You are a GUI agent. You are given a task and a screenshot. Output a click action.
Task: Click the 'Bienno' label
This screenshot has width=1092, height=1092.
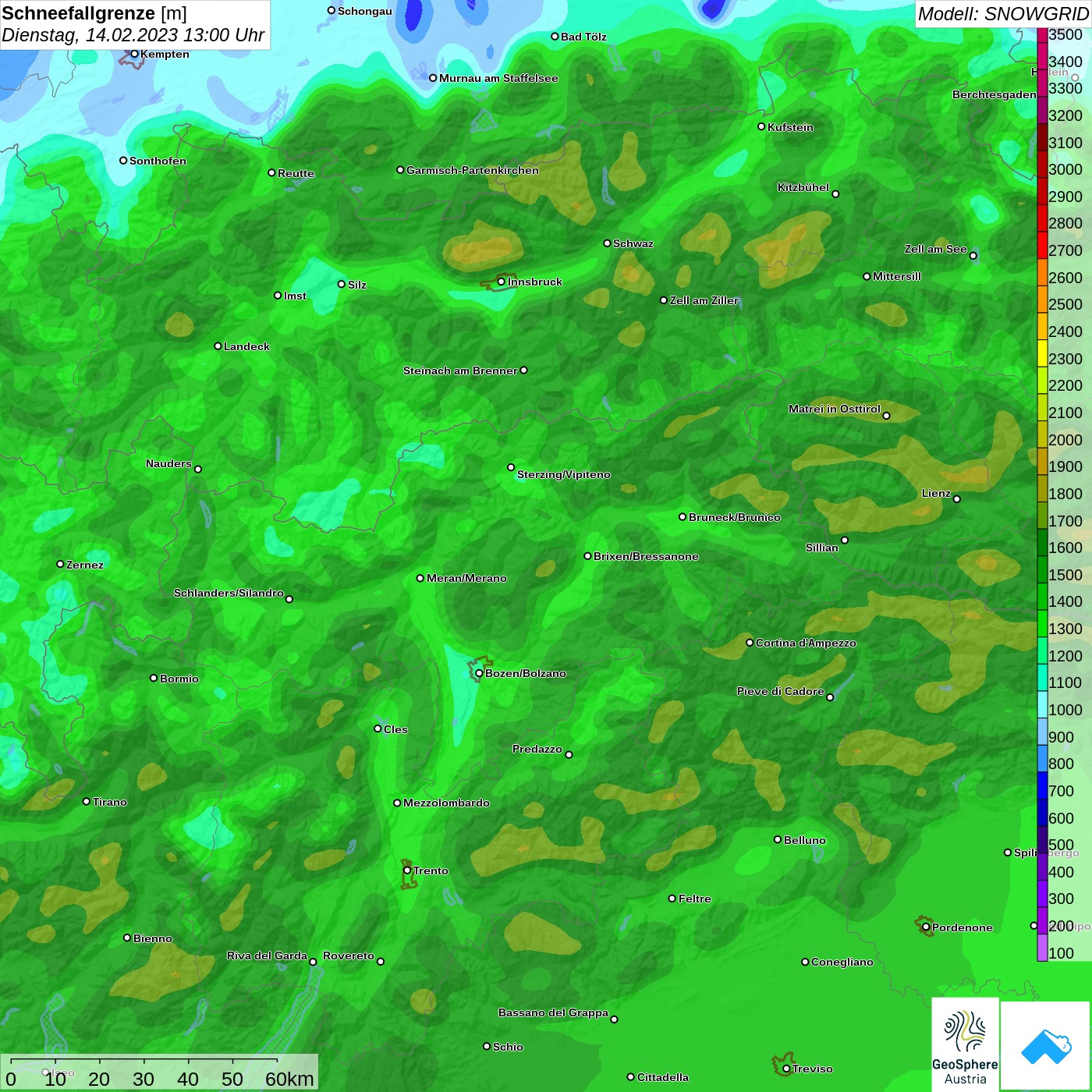[153, 938]
